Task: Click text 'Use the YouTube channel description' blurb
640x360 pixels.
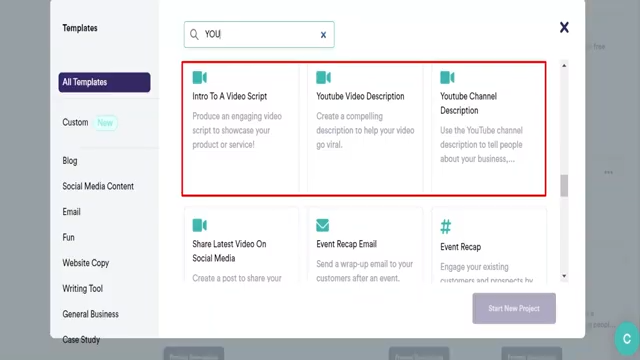Action: 481,144
